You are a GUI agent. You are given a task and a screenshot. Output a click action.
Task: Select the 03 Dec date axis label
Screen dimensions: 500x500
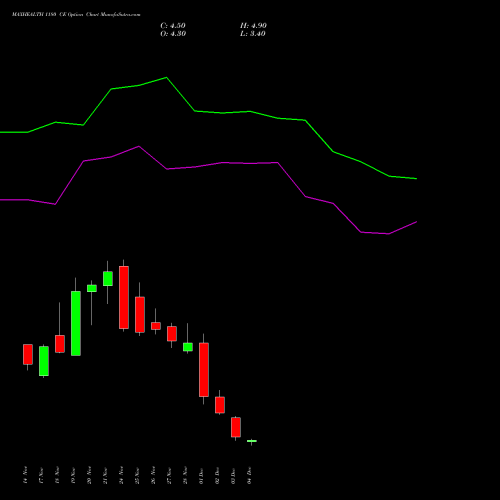click(233, 475)
